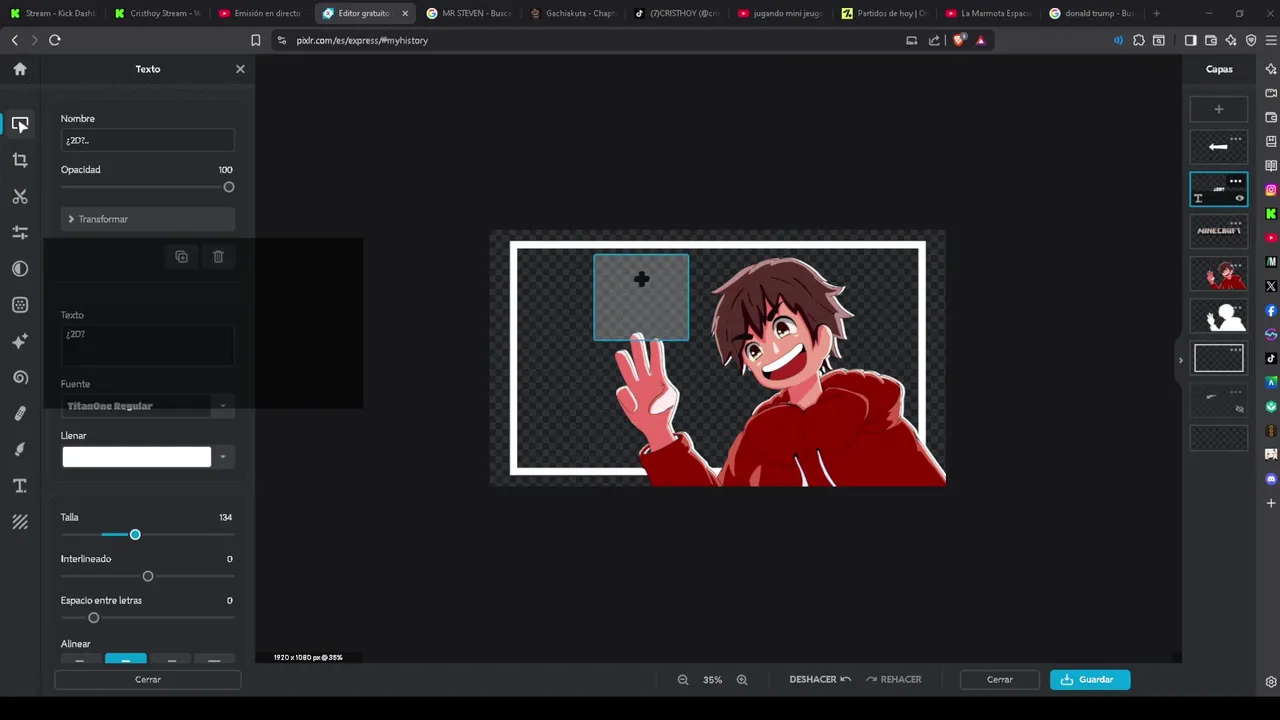Select the Arrange/select tool in left toolbar

tap(20, 124)
